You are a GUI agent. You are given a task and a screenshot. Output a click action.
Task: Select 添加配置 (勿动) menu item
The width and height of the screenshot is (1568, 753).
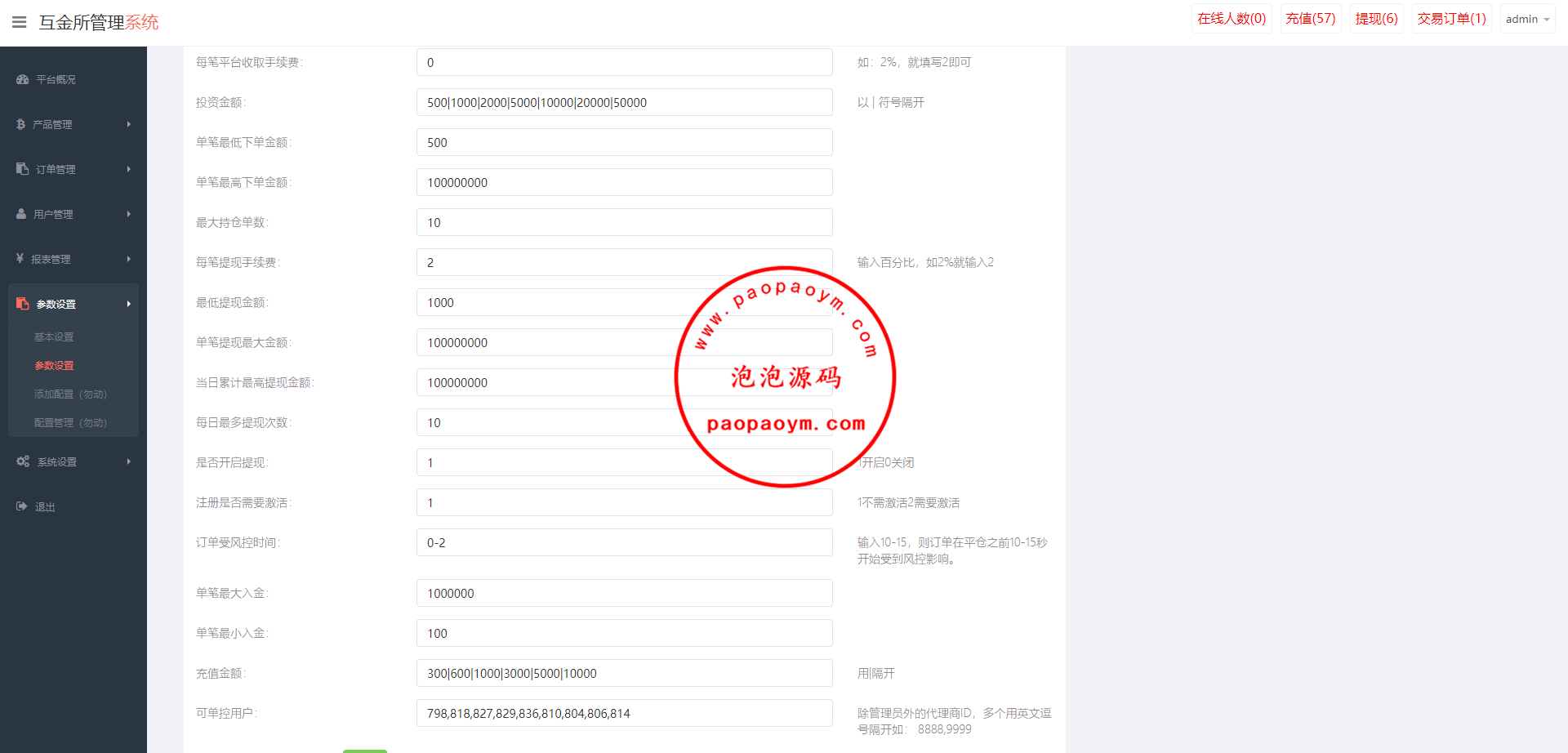click(70, 394)
